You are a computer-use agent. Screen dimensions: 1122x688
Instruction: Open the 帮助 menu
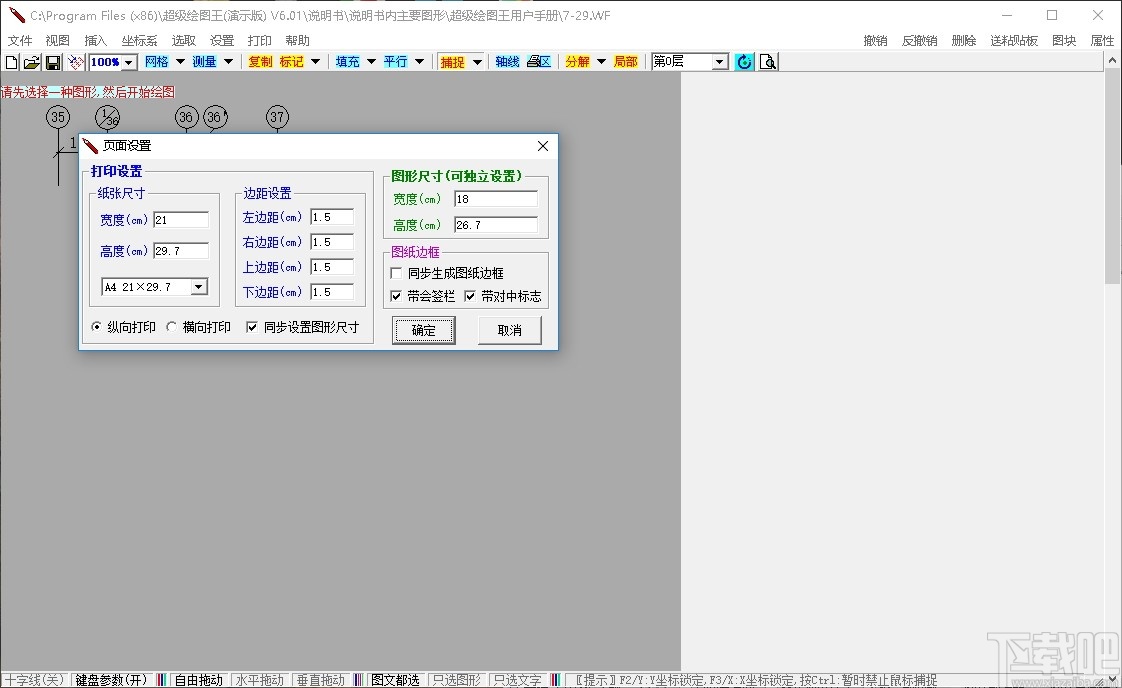coord(297,41)
